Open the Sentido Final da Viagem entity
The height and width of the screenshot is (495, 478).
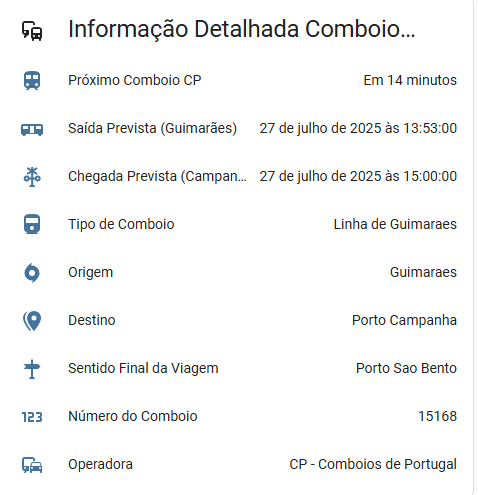[x=239, y=368]
